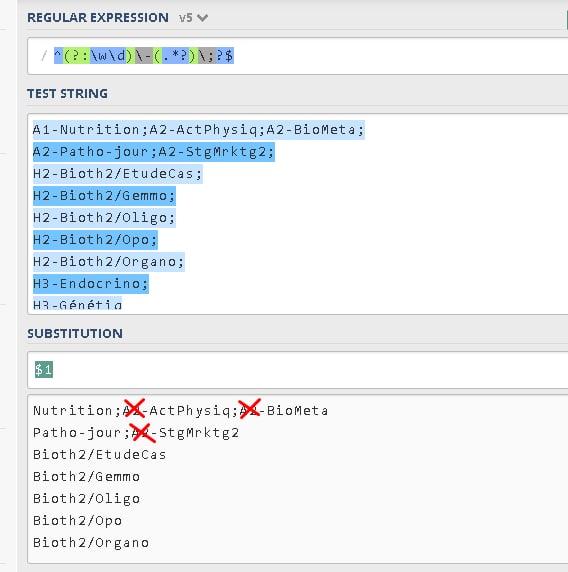Viewport: 568px width, 572px height.
Task: Click result line 'Bioth2/Oligo'
Action: tap(86, 499)
